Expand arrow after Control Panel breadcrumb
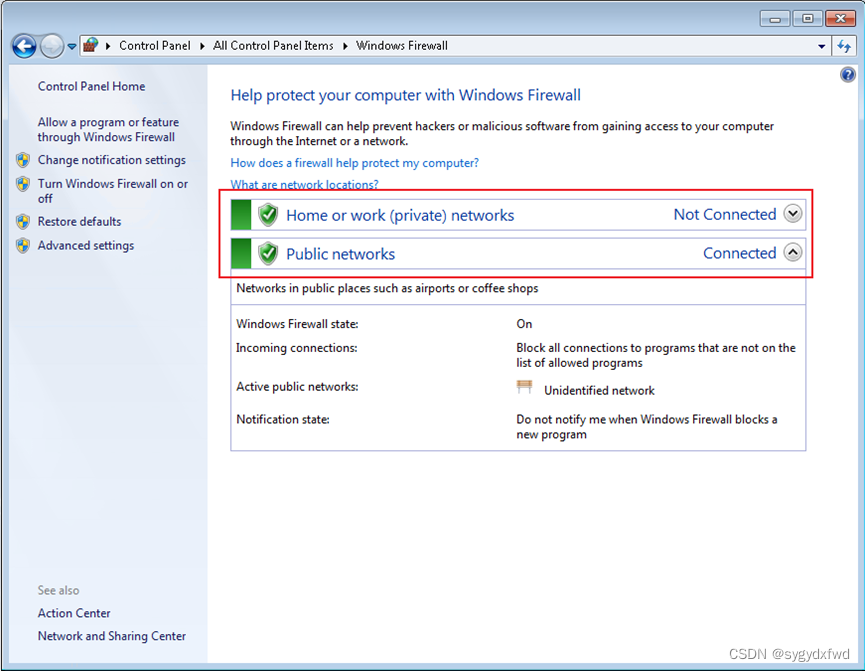 point(202,46)
